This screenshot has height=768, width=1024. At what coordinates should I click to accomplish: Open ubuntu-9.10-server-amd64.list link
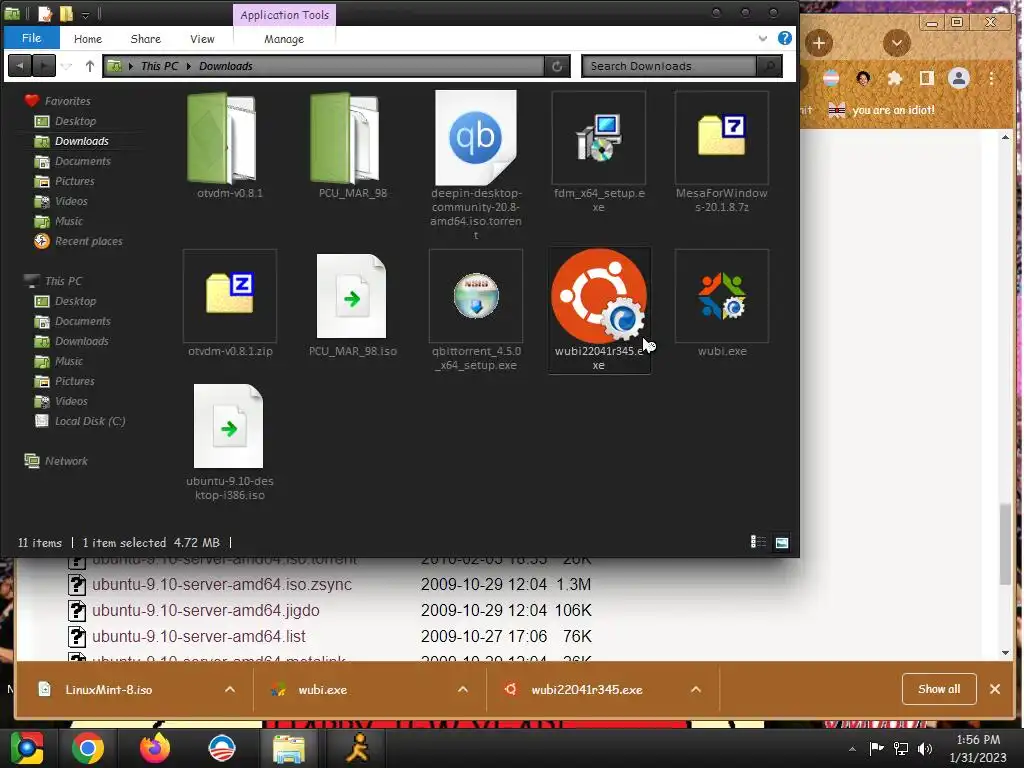[x=199, y=636]
